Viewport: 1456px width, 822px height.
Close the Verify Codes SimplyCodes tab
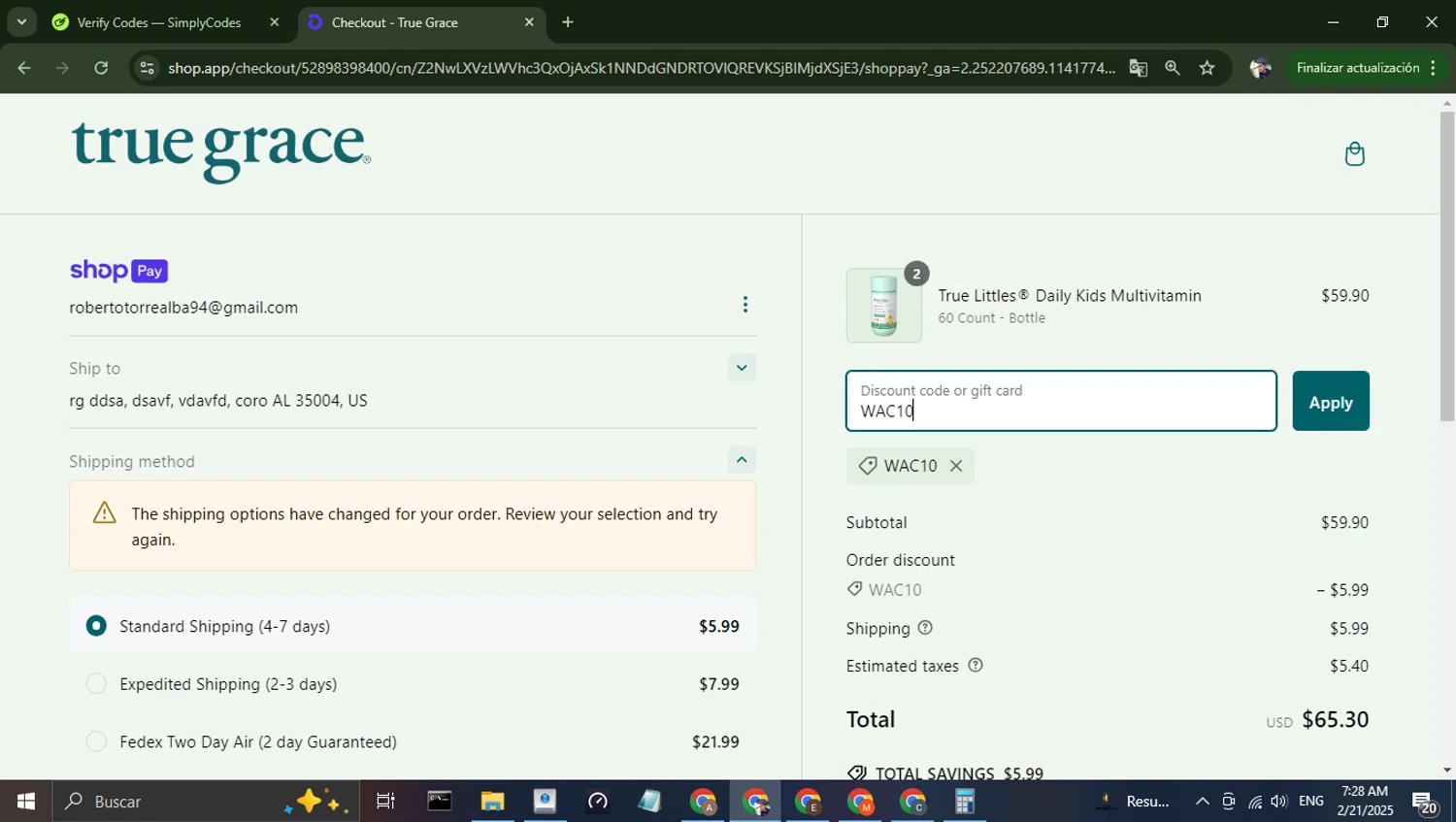(274, 22)
